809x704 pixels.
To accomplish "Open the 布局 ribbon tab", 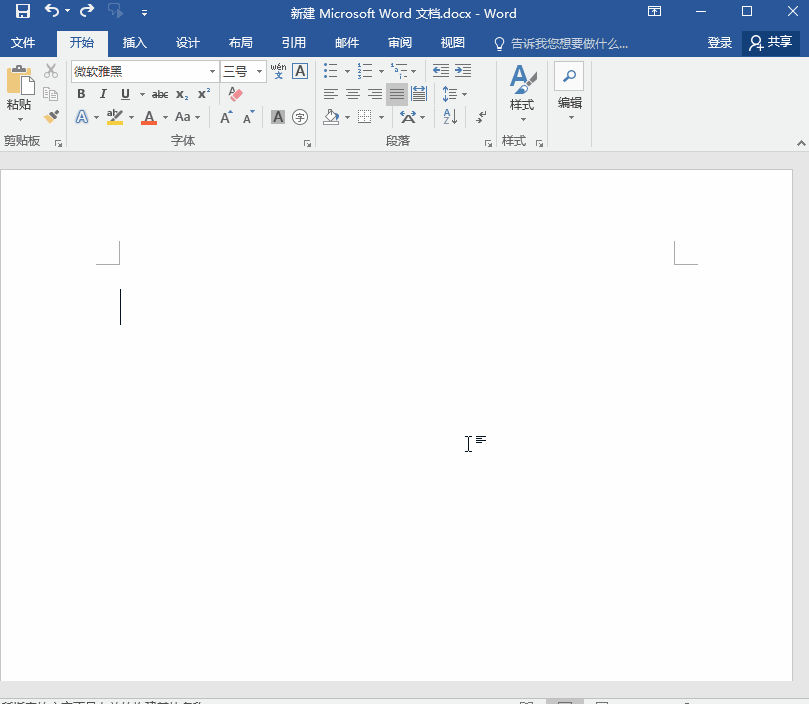I will [240, 43].
